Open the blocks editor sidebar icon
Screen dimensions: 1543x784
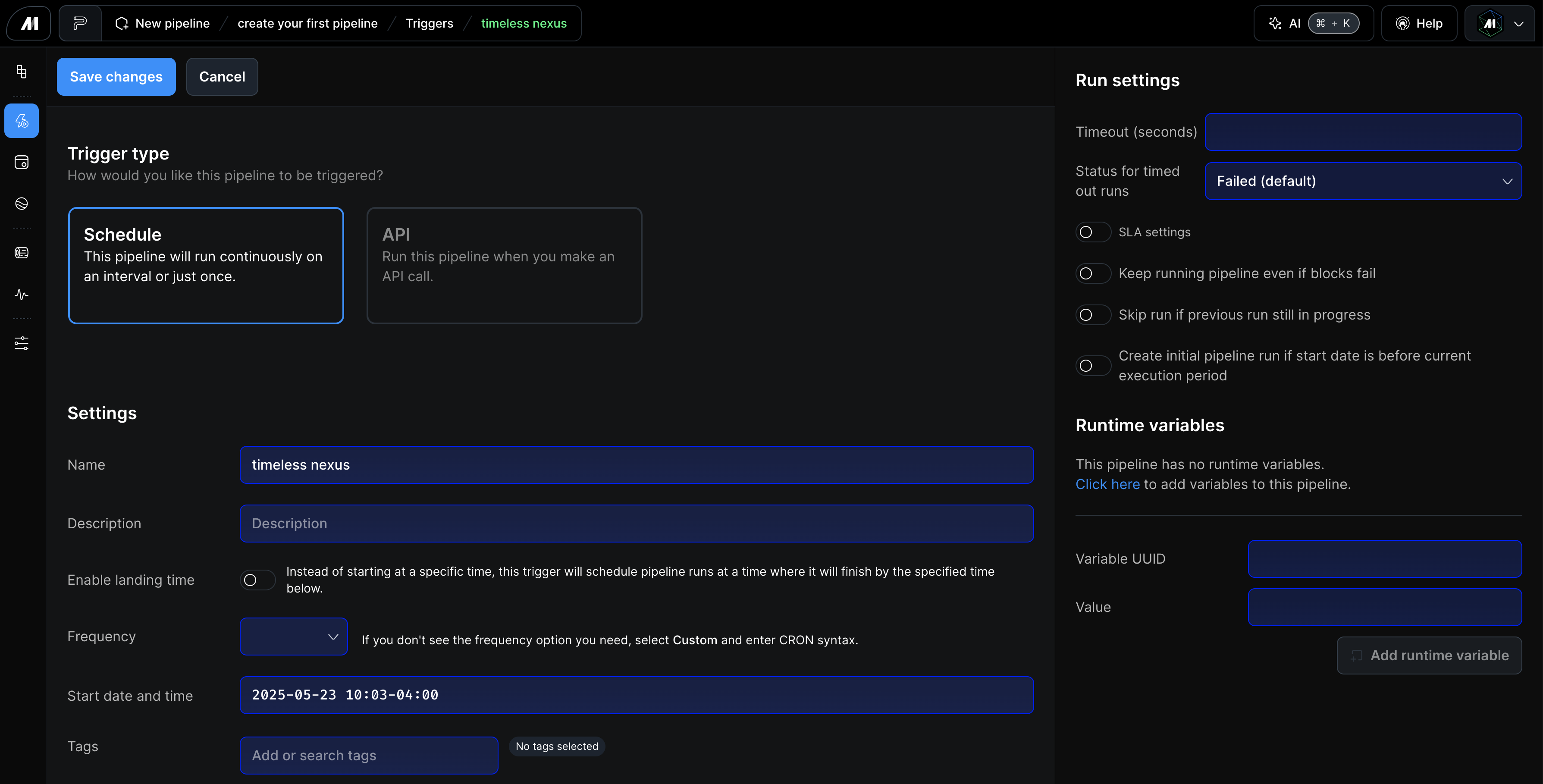point(22,72)
